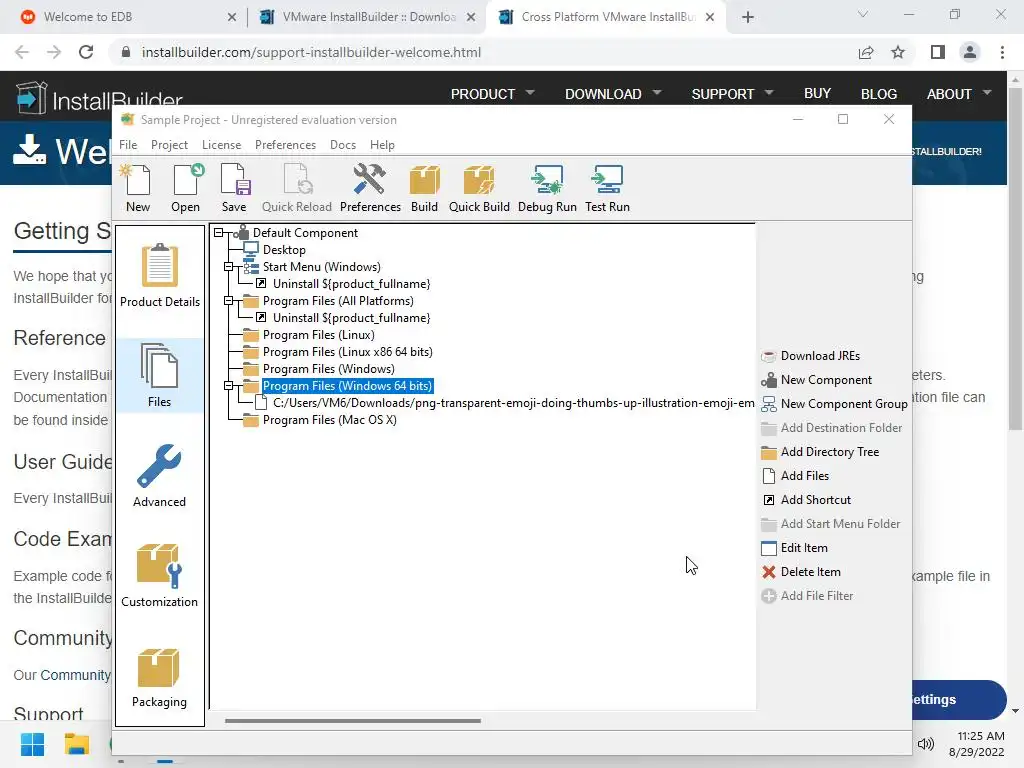This screenshot has height=768, width=1024.
Task: Switch to Welcome to EDB tab
Action: 124,17
